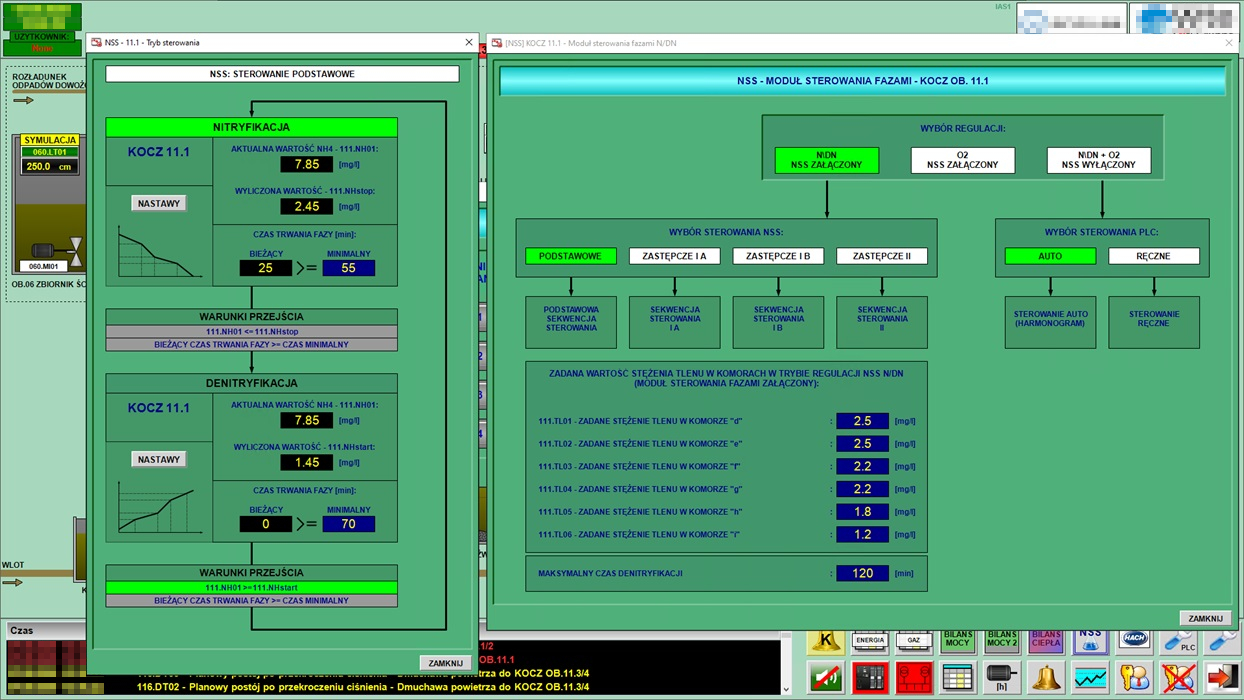Open PODSTAWOWA SEKWENCJA STEROWANIA box
Screen dimensions: 1244x700
tap(571, 322)
